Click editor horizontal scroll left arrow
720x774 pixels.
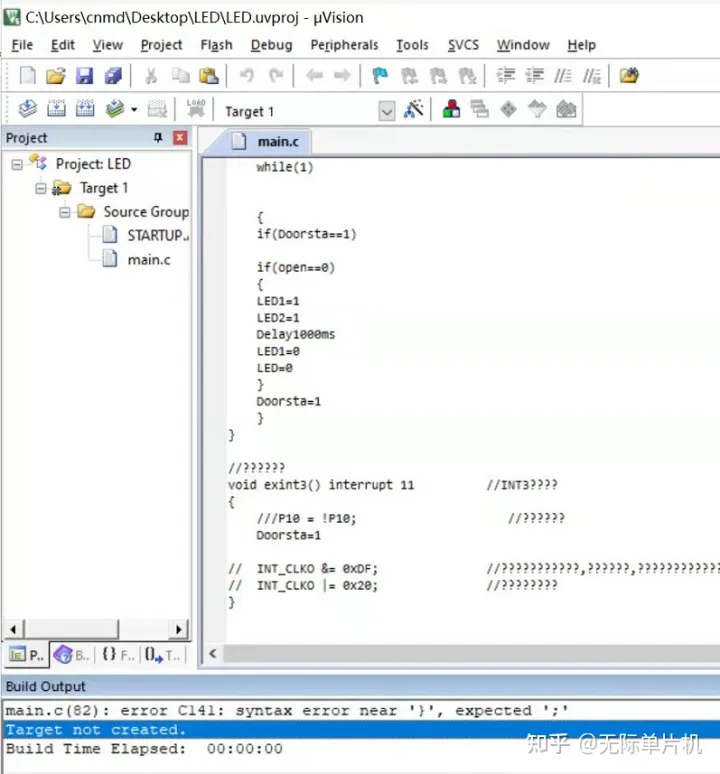pyautogui.click(x=213, y=654)
